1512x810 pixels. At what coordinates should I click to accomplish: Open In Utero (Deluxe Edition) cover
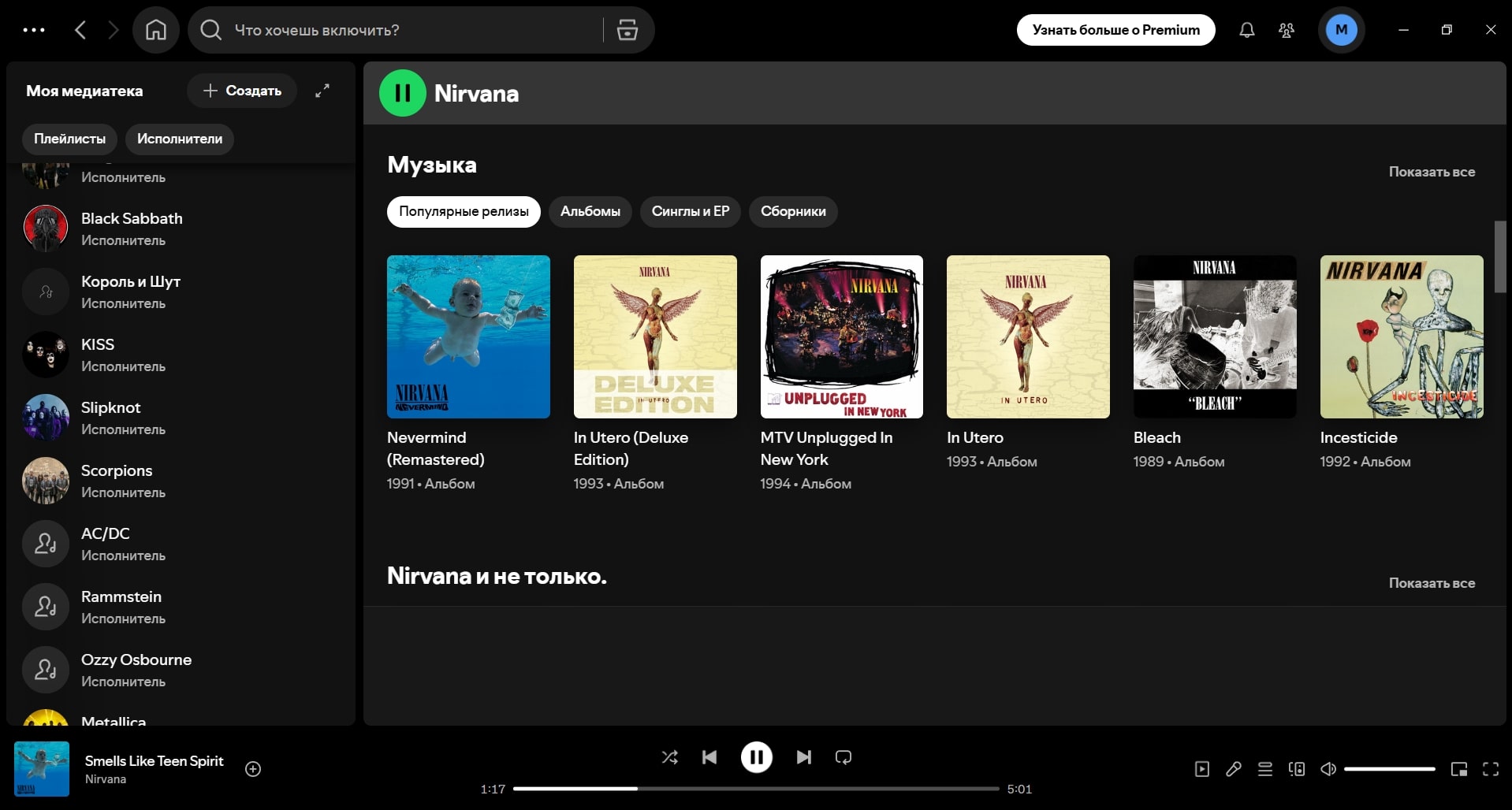655,336
